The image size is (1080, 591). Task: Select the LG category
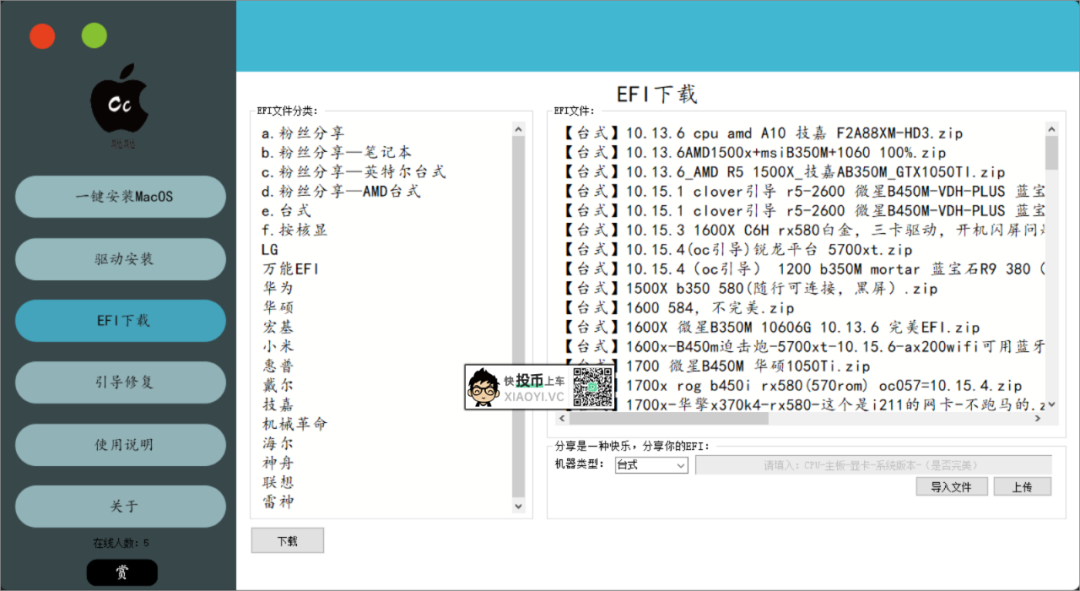270,249
